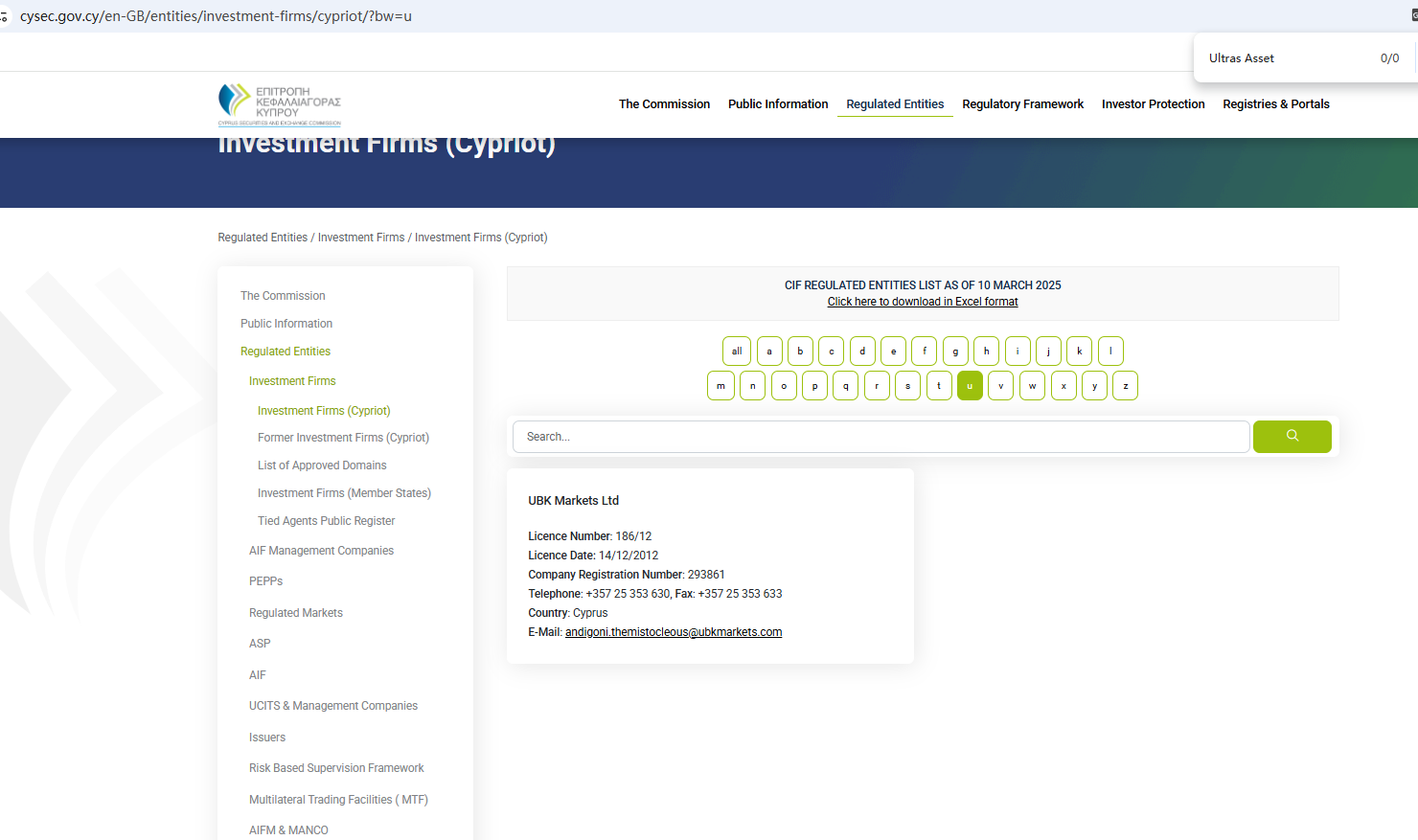Screen dimensions: 1418x840
Task: Click the UBK Markets e-mail address link
Action: 674,632
